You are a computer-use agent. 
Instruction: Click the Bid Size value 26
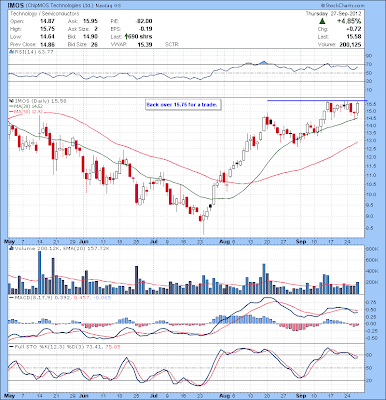tap(94, 44)
